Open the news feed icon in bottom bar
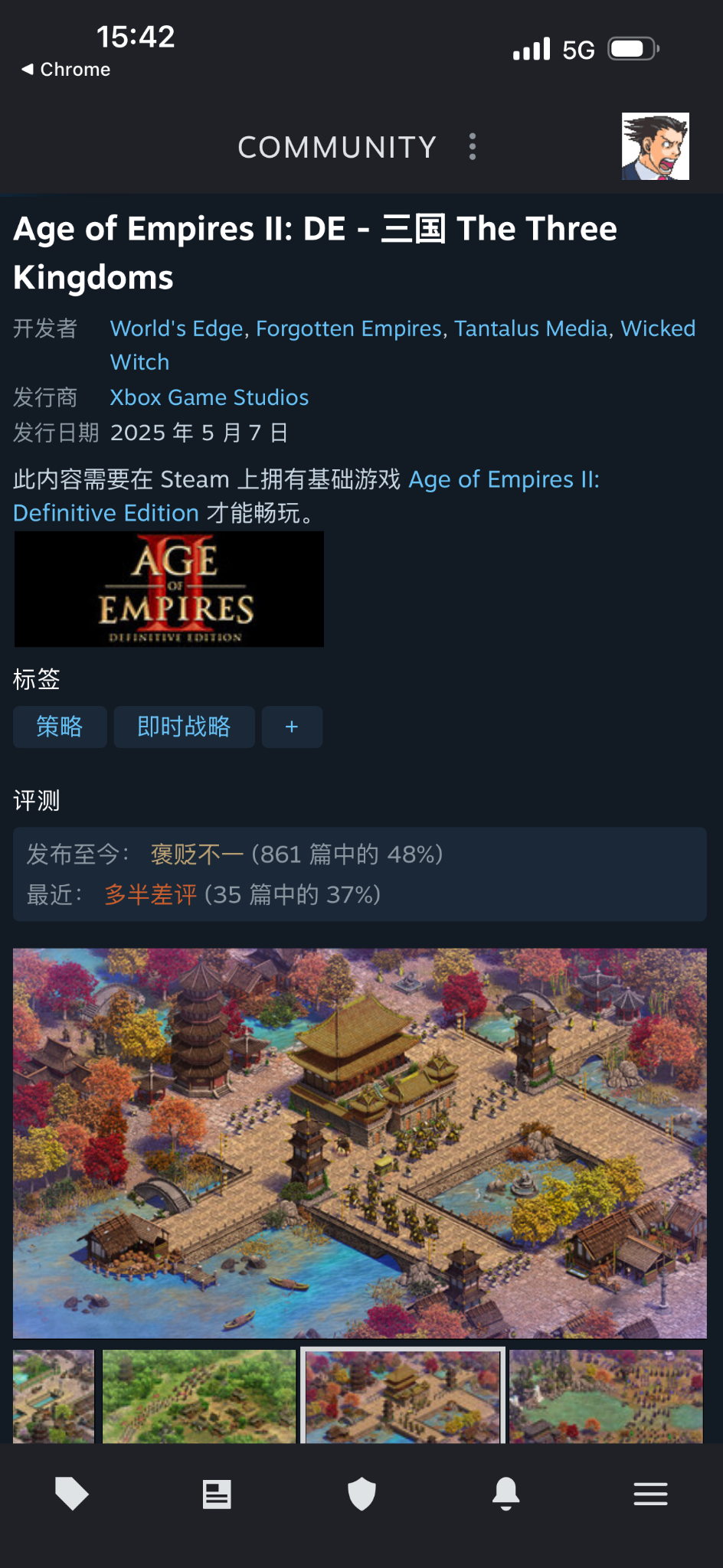This screenshot has height=1568, width=723. click(217, 1494)
